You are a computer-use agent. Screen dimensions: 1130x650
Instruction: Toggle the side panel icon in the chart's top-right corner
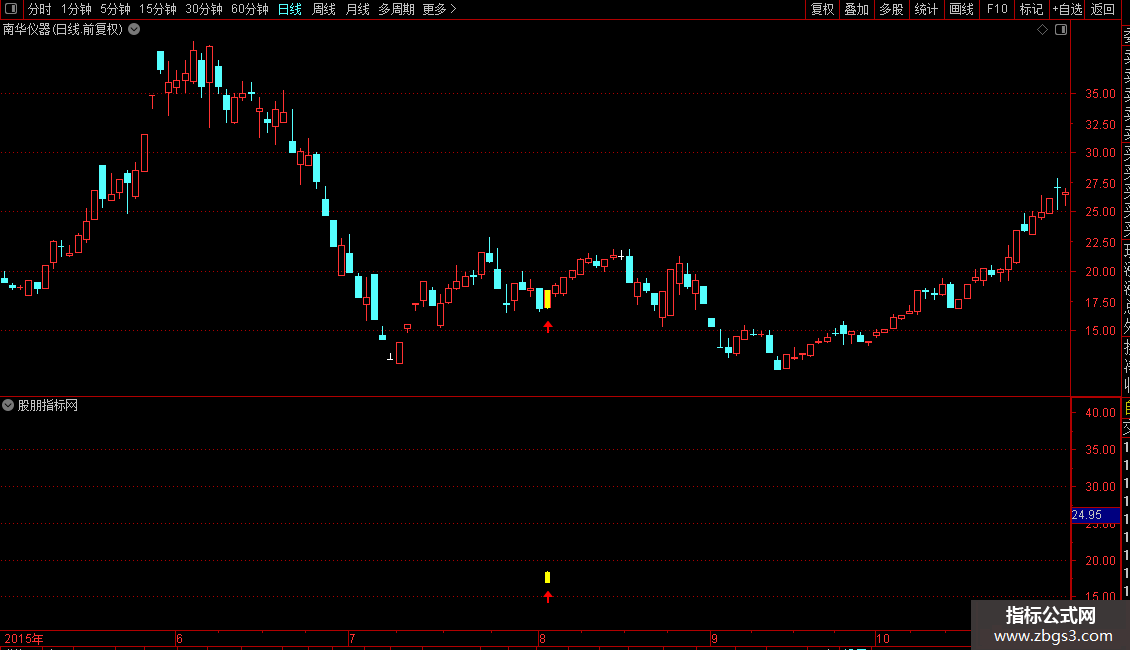point(1061,30)
